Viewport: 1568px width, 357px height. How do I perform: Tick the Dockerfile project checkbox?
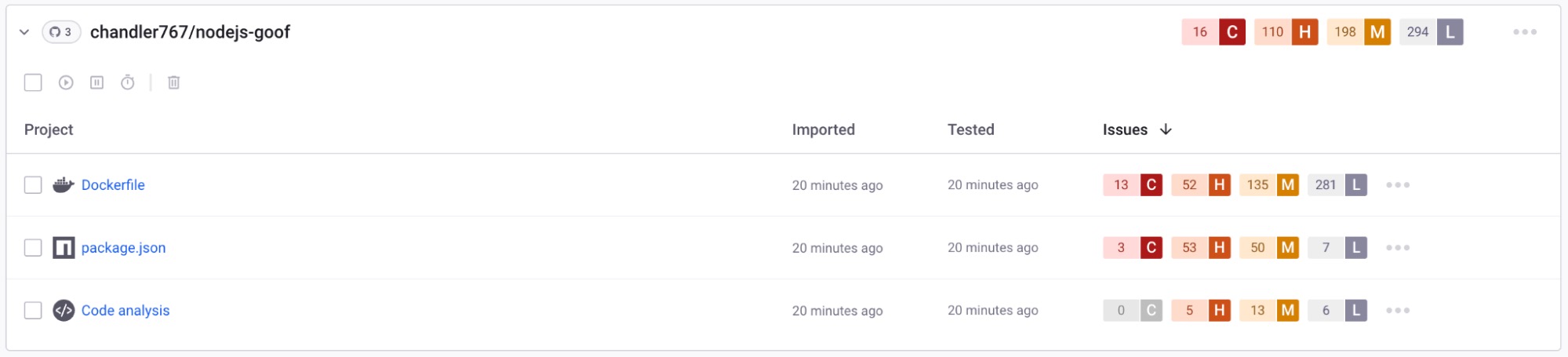coord(33,185)
